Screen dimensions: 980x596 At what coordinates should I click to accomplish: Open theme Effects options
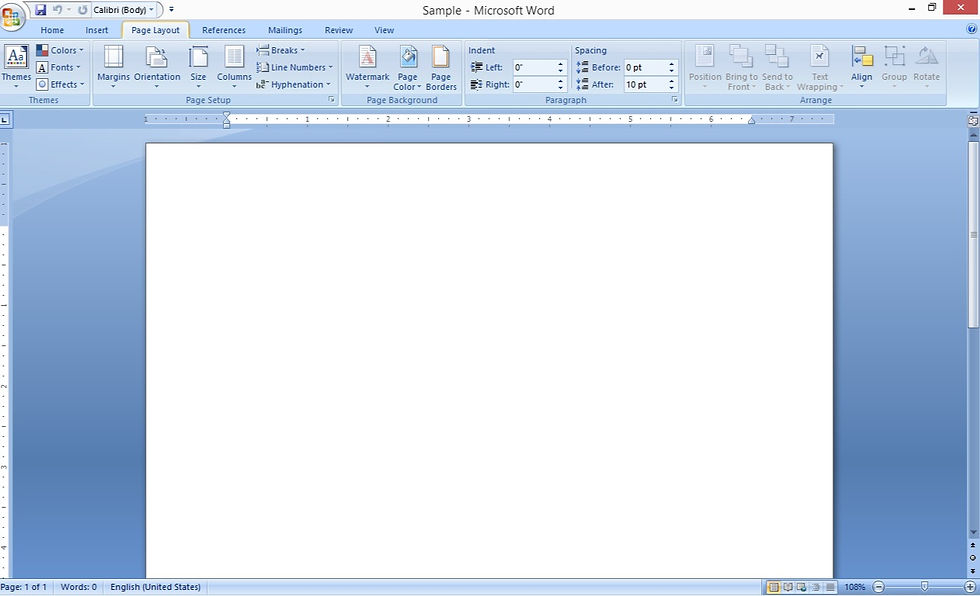point(60,84)
